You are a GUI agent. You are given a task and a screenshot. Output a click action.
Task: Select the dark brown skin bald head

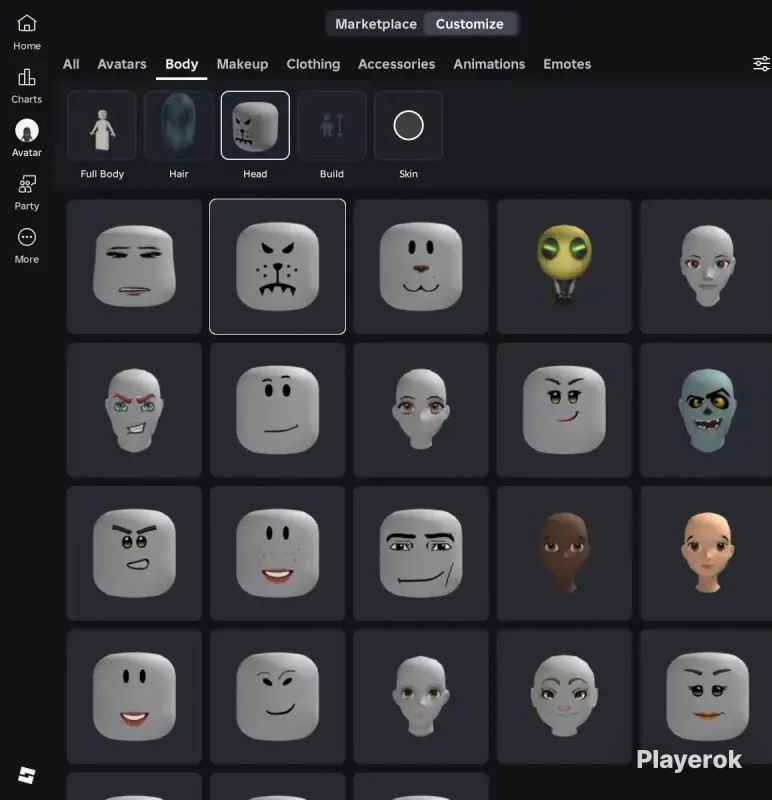pos(564,553)
